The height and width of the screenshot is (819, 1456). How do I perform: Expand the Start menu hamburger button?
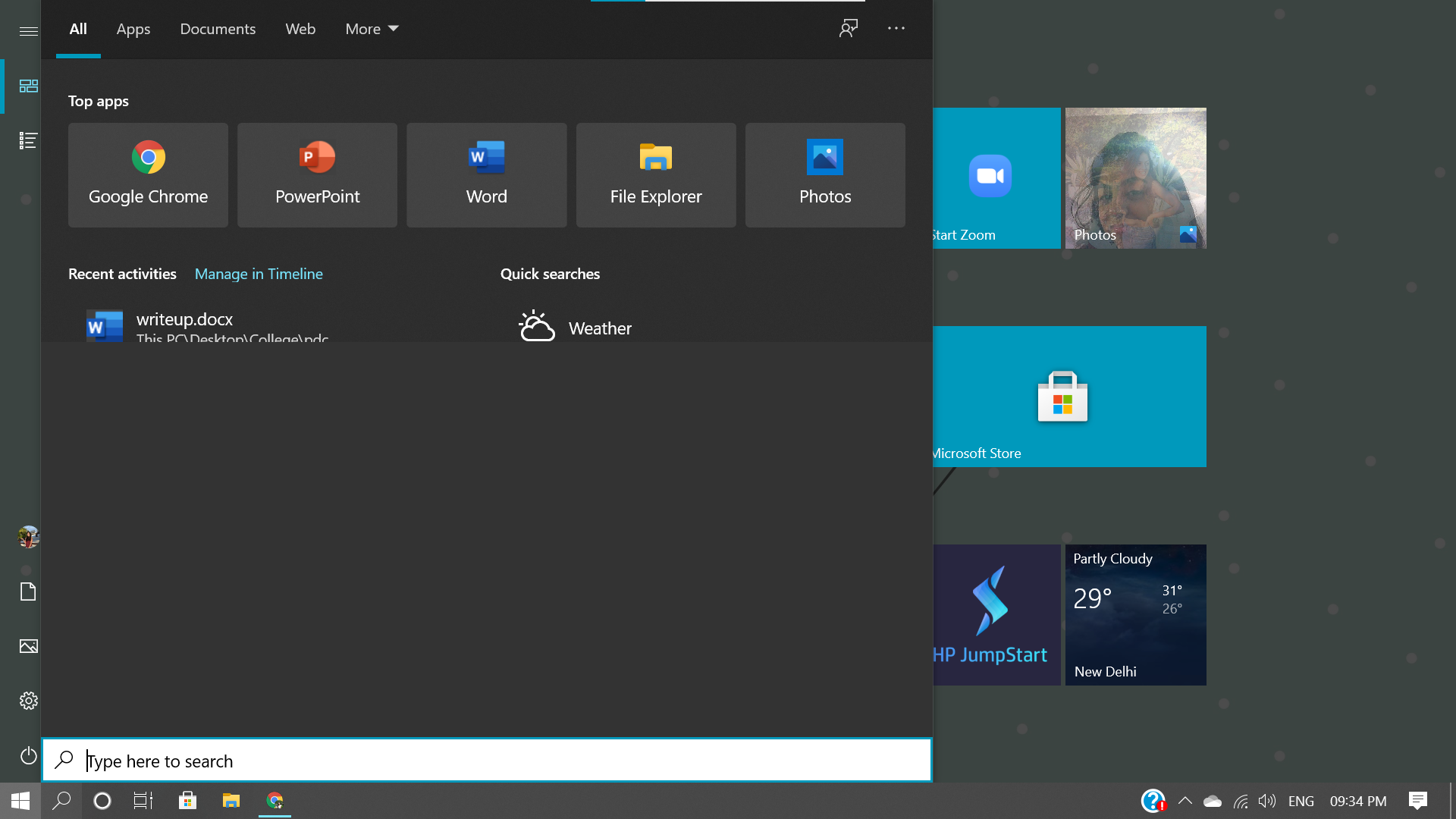[x=28, y=31]
